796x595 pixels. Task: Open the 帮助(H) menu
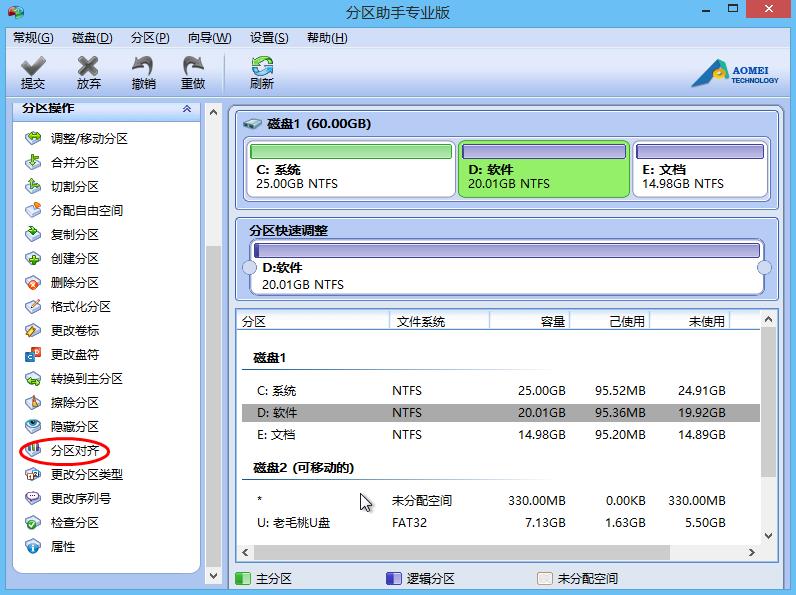point(327,38)
